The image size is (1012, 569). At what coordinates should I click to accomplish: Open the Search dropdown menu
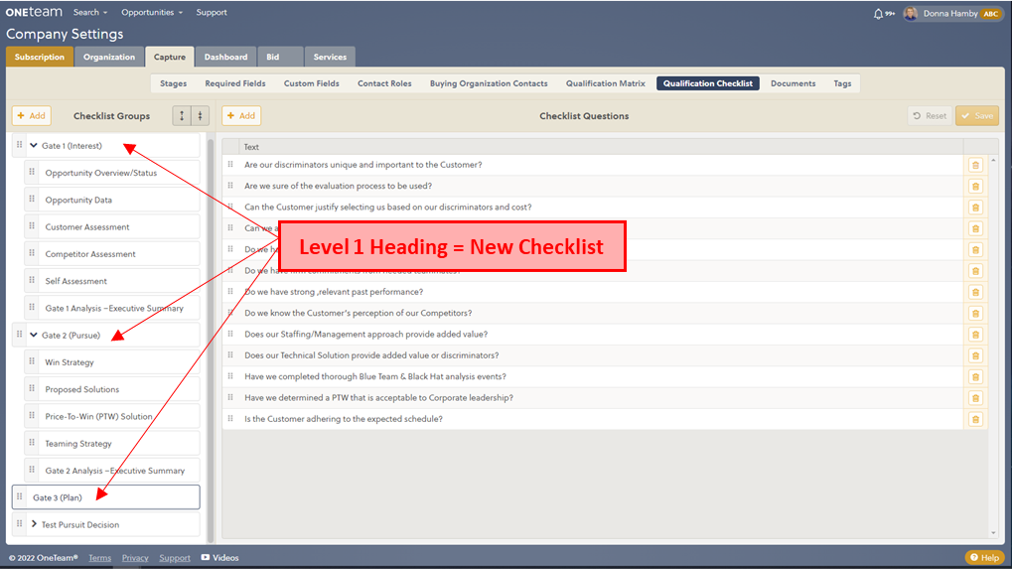pyautogui.click(x=90, y=12)
